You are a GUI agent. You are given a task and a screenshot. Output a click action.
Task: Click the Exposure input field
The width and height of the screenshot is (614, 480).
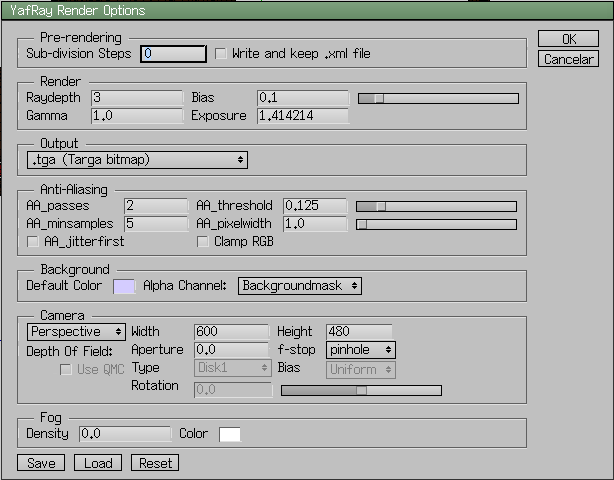[x=303, y=115]
